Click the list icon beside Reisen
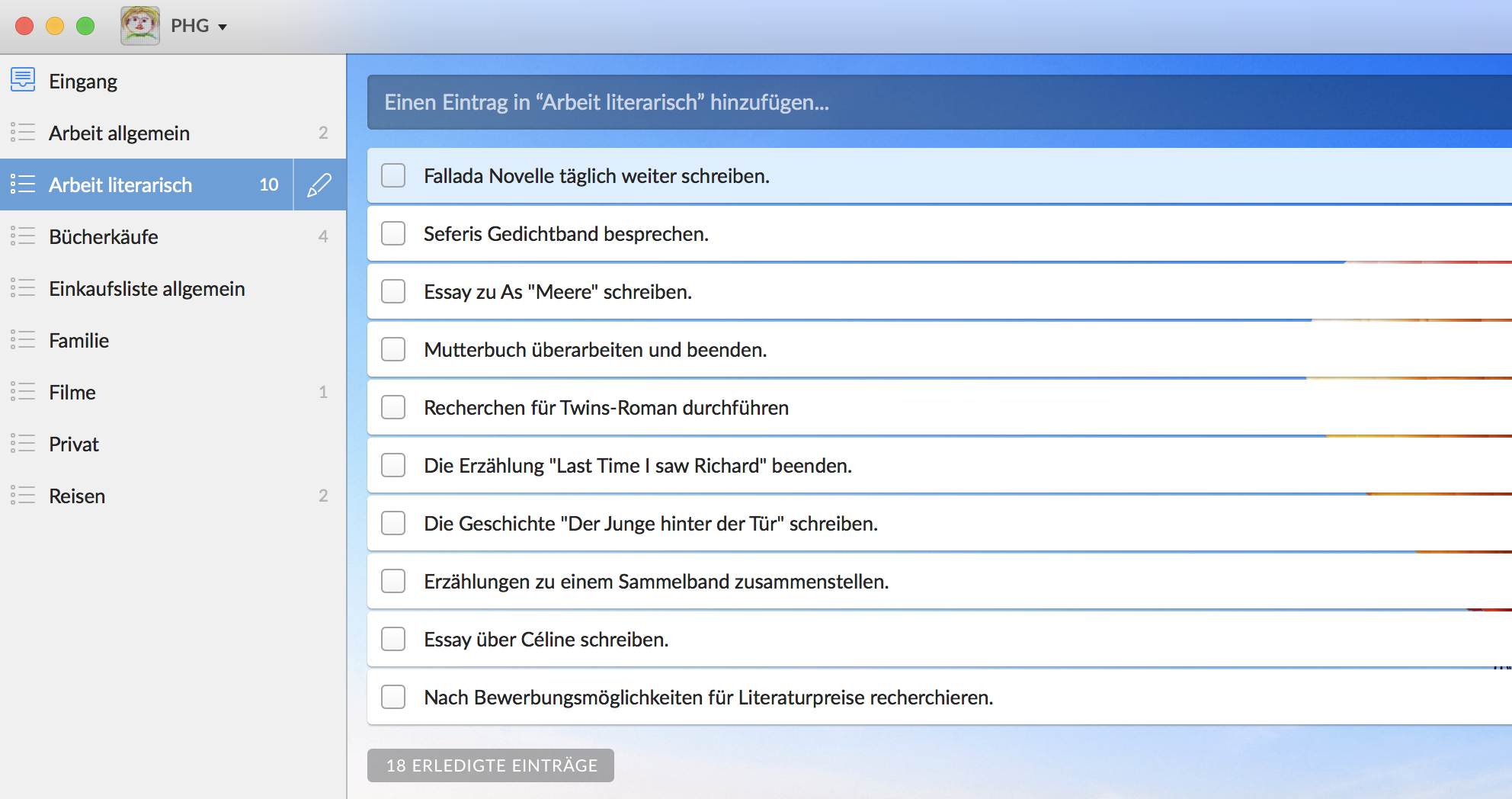 click(x=23, y=495)
